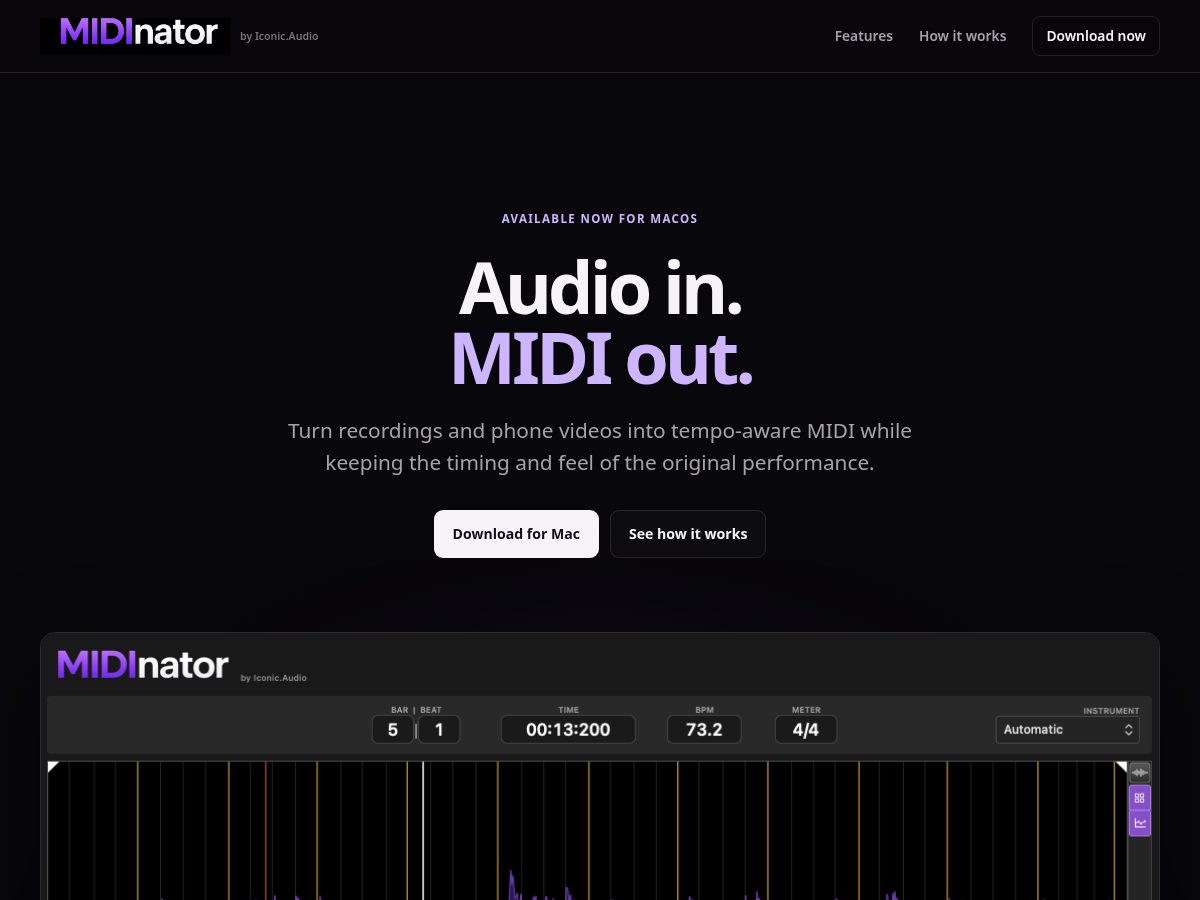
Task: Click by Iconic.Audio in the site header
Action: [279, 37]
